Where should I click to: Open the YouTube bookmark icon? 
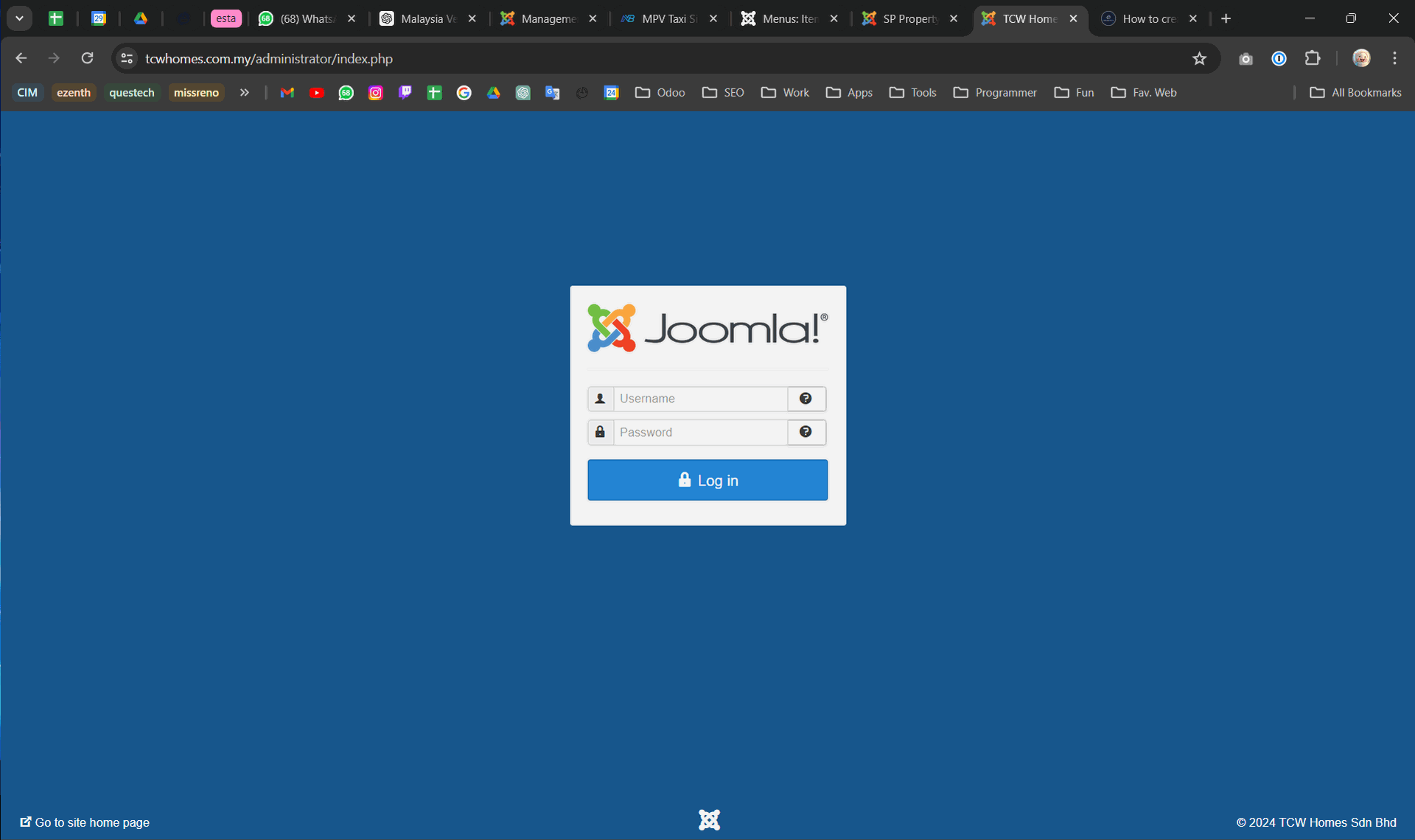coord(317,92)
